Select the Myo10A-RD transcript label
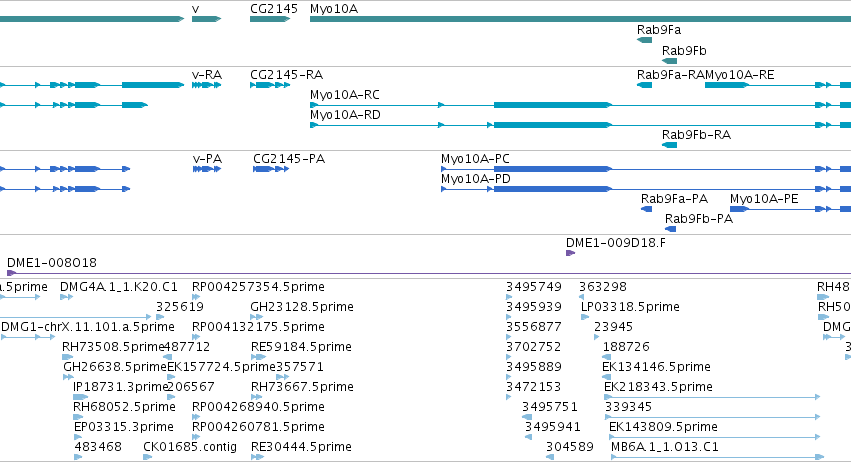Viewport: 851px width, 462px height. point(345,115)
